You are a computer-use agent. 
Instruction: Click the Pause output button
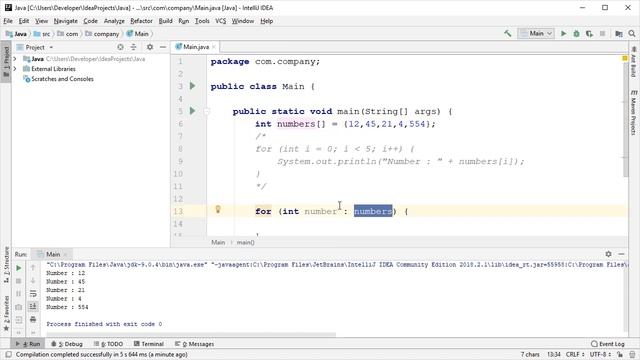click(x=19, y=294)
